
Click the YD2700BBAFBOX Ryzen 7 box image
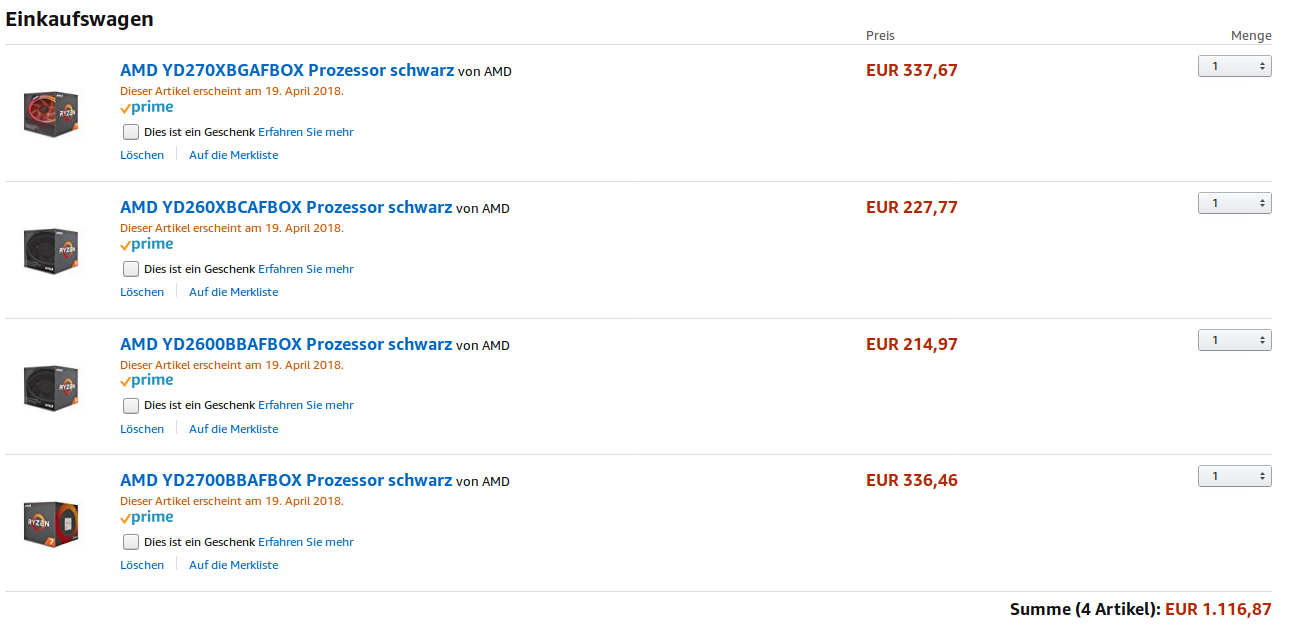[51, 523]
